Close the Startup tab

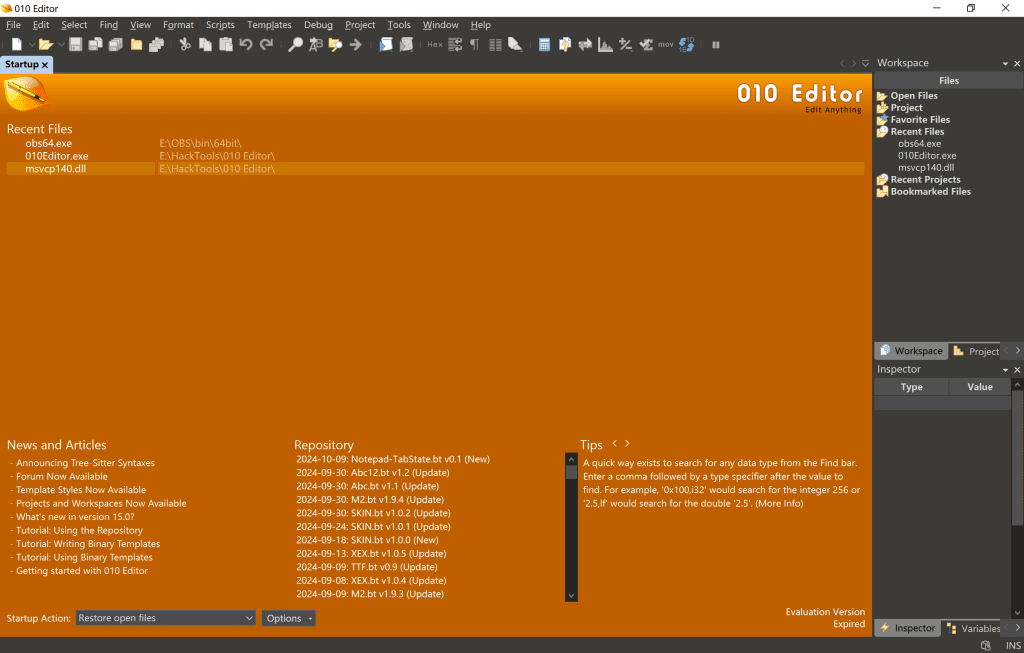[44, 65]
